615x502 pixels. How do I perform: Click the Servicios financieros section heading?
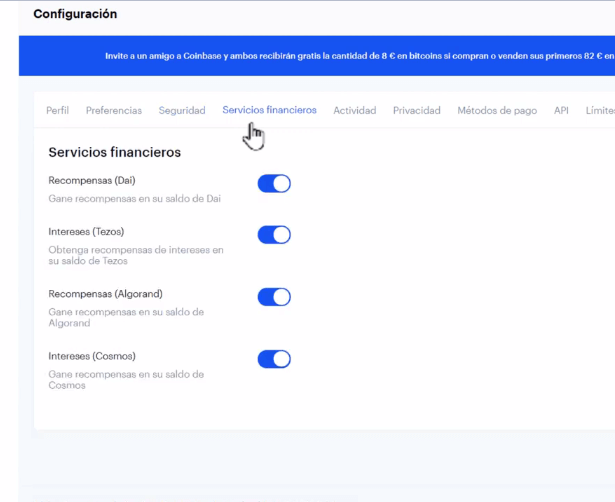[x=114, y=153]
